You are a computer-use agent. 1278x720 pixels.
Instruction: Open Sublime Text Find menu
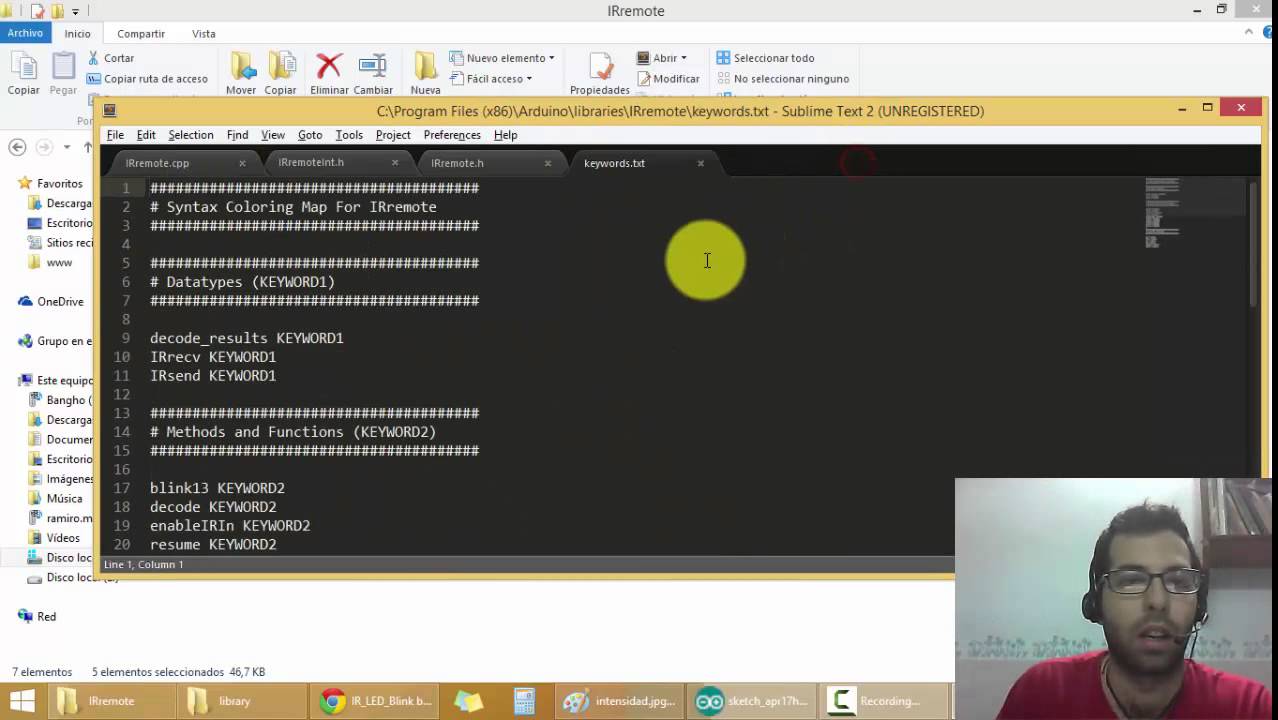point(237,135)
